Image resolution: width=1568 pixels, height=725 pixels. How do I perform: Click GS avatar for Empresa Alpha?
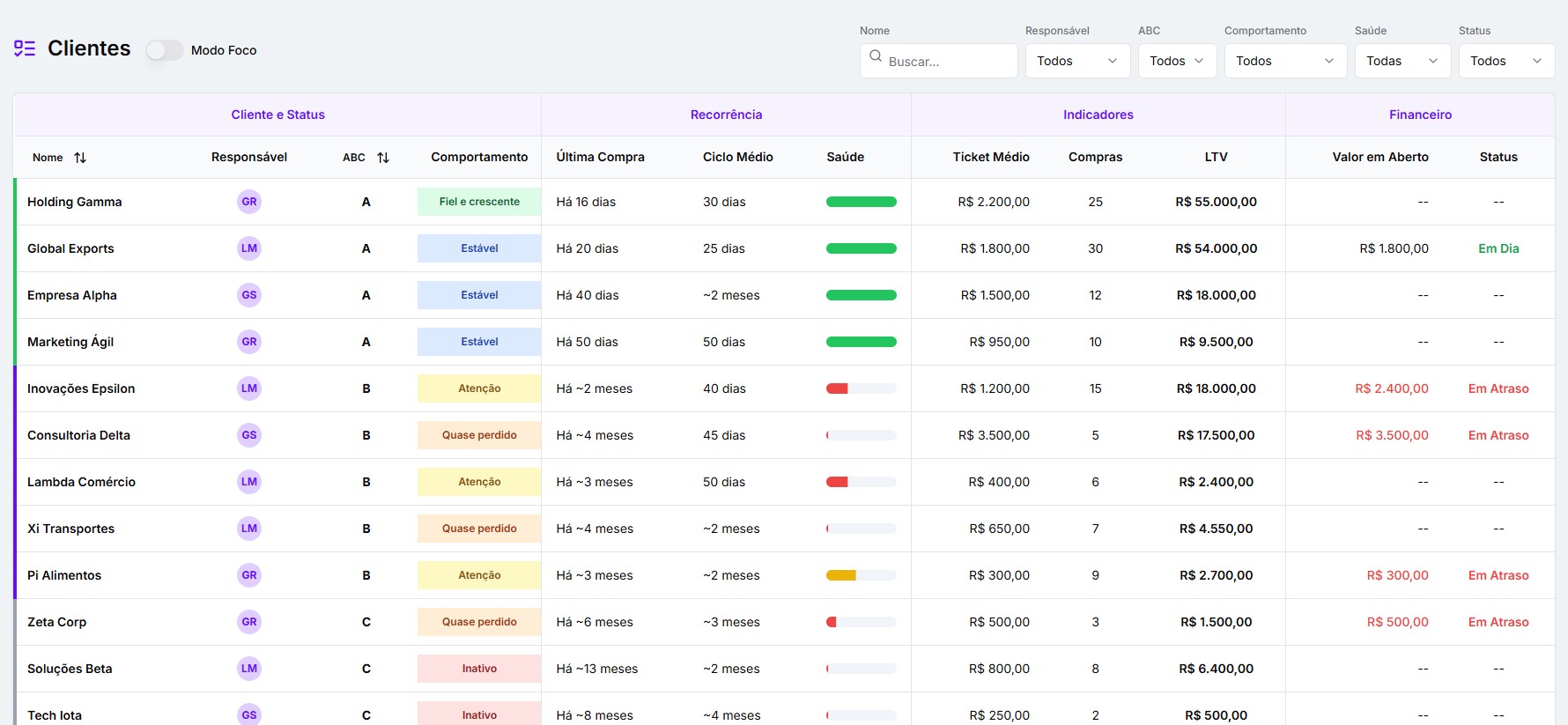coord(249,295)
